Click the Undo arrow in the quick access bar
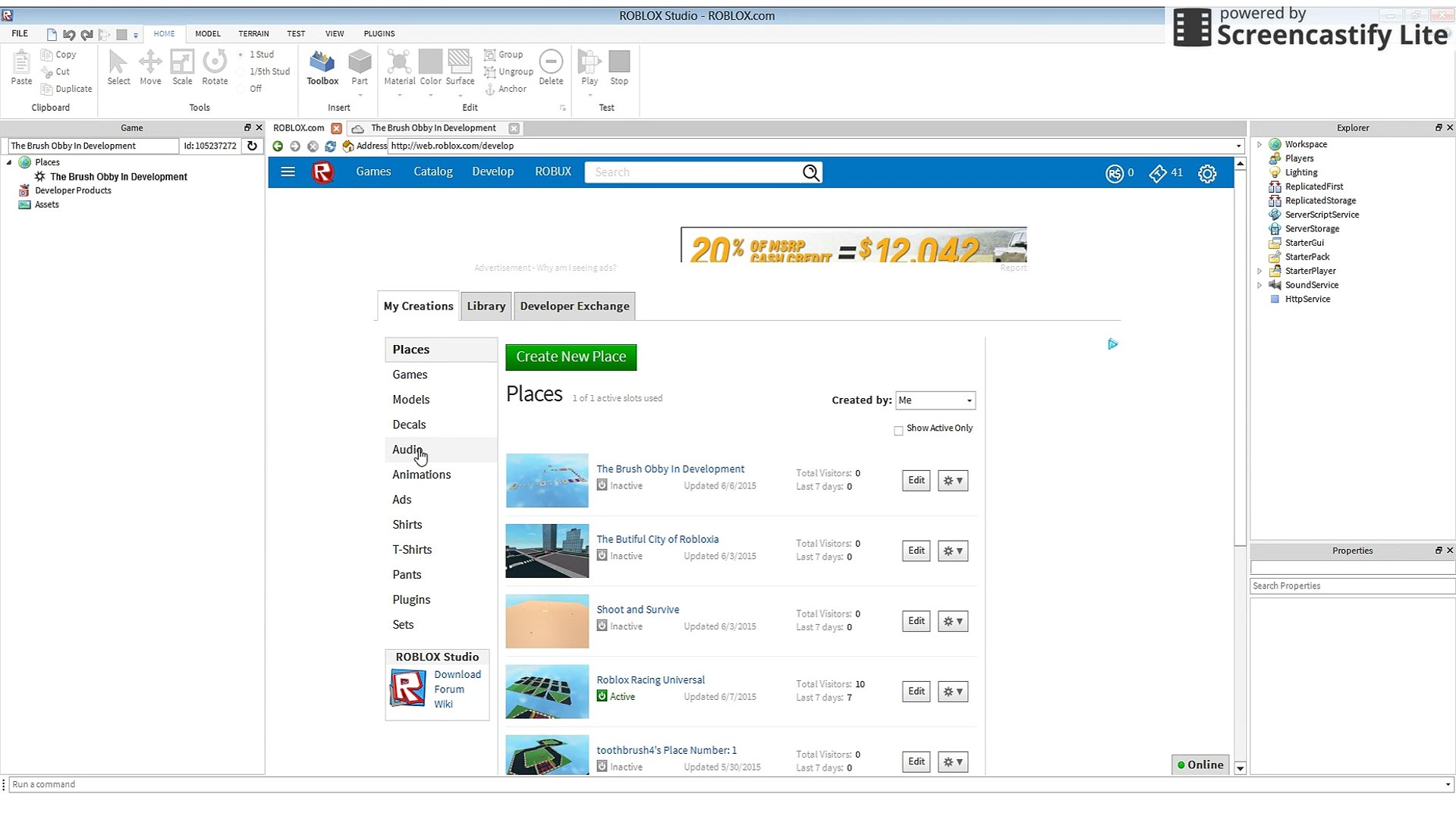This screenshot has width=1456, height=819. point(69,34)
